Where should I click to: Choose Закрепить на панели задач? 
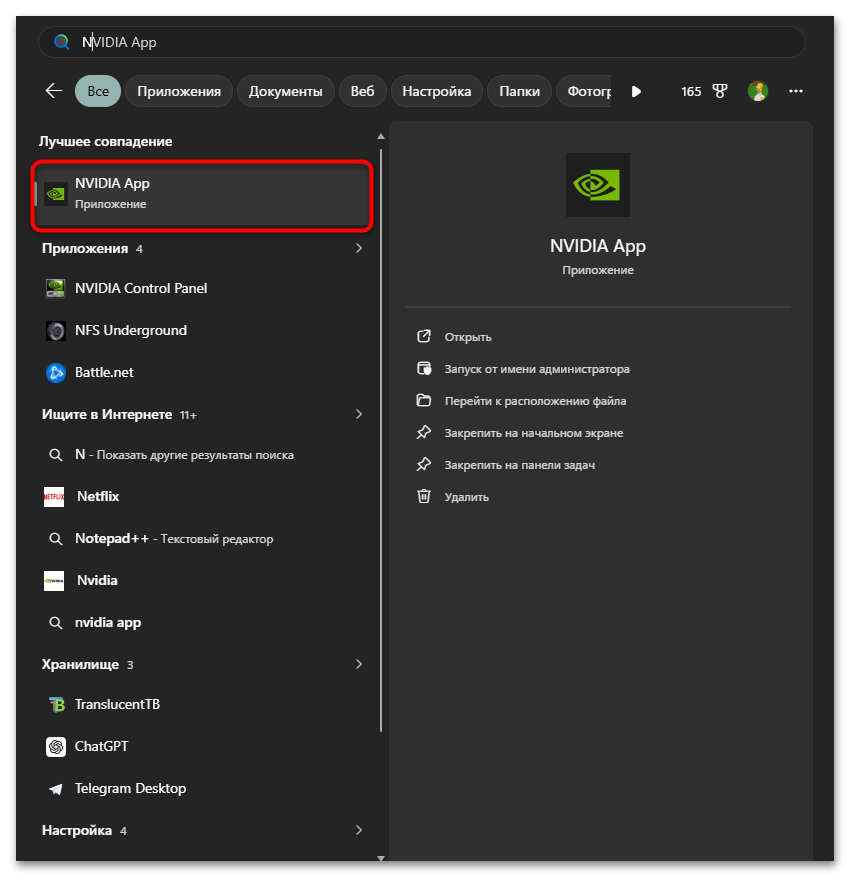pos(520,465)
